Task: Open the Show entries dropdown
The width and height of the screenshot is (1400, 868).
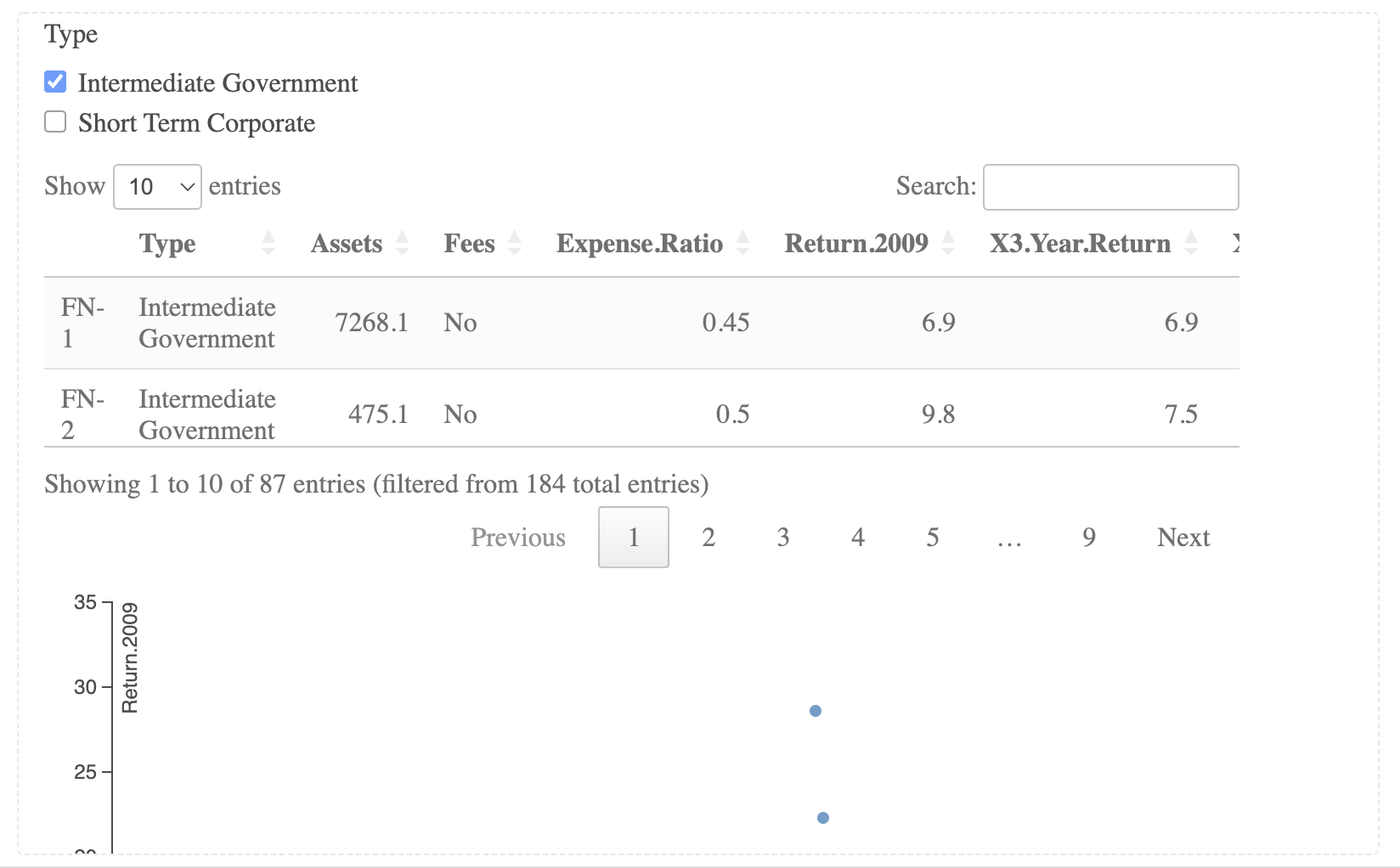Action: coord(157,187)
